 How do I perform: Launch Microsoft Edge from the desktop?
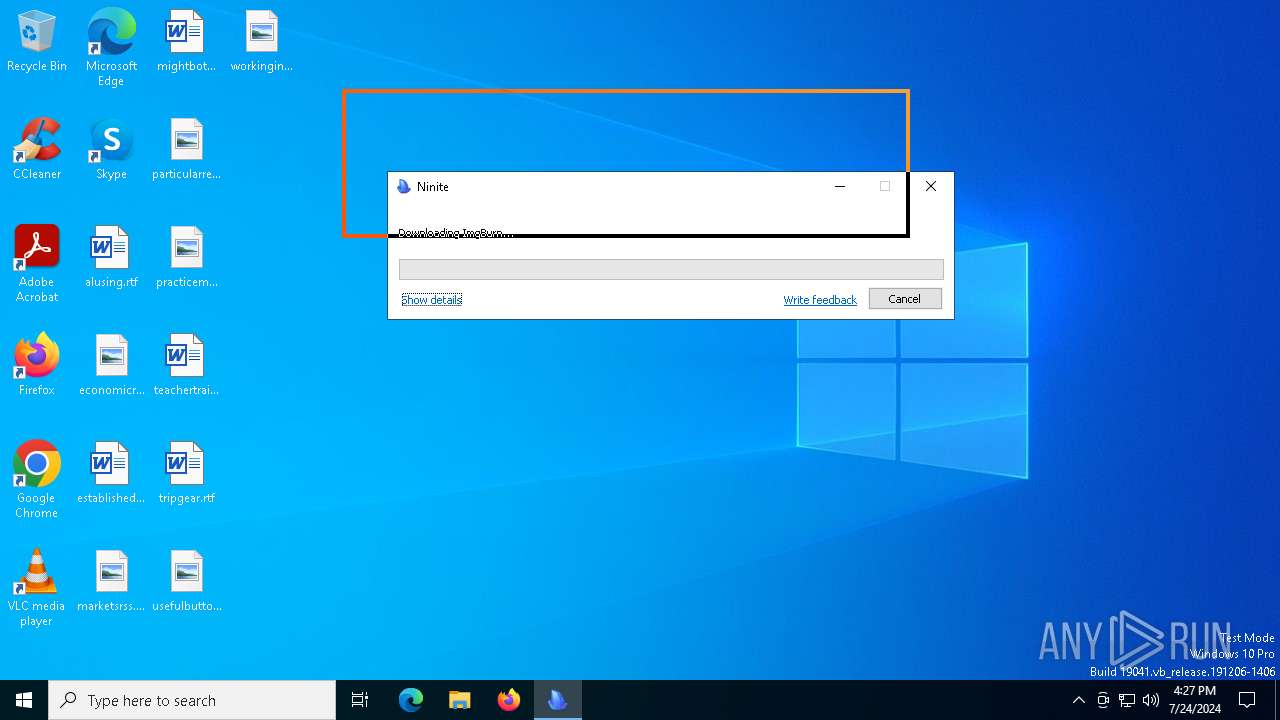coord(111,47)
